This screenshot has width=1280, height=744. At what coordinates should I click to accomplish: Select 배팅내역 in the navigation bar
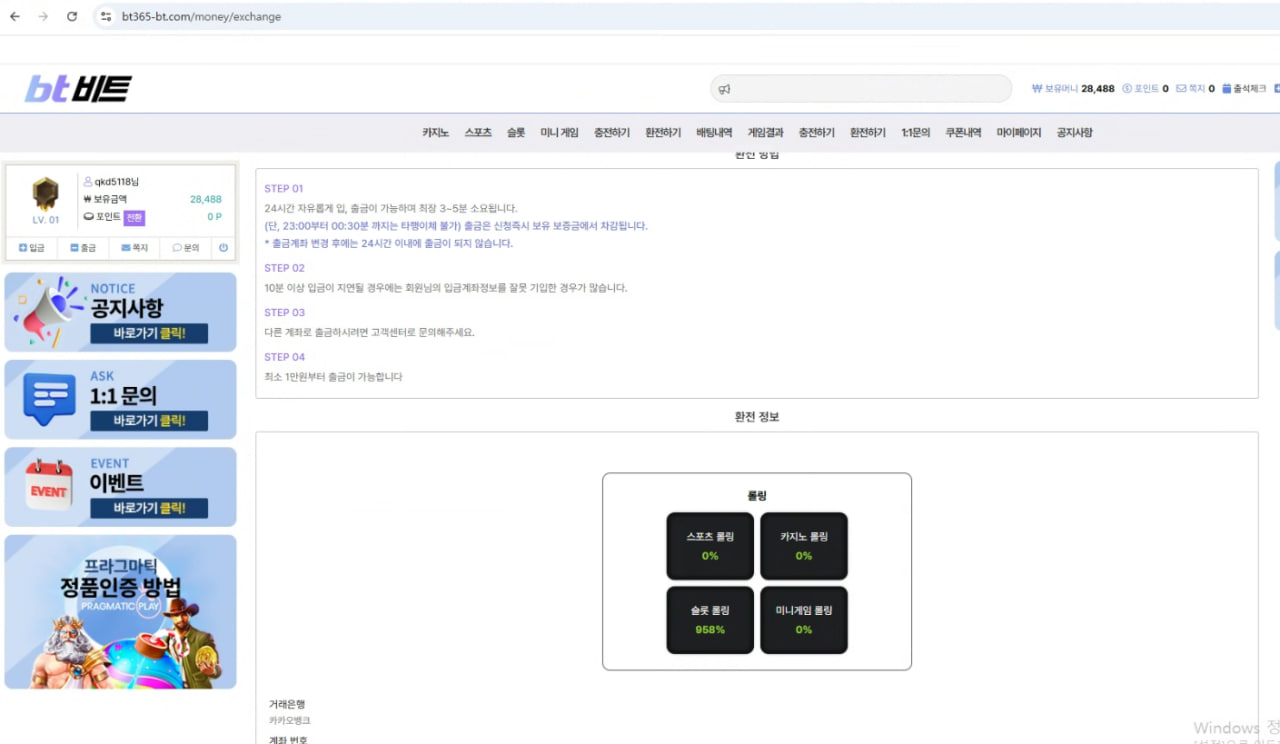coord(714,132)
